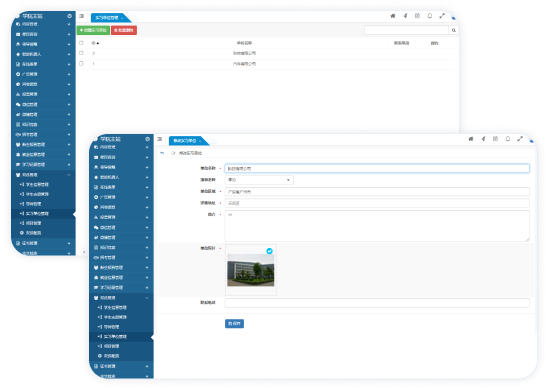Click the send/rocket icon in the edit form window header
This screenshot has width=548, height=390.
pos(483,139)
